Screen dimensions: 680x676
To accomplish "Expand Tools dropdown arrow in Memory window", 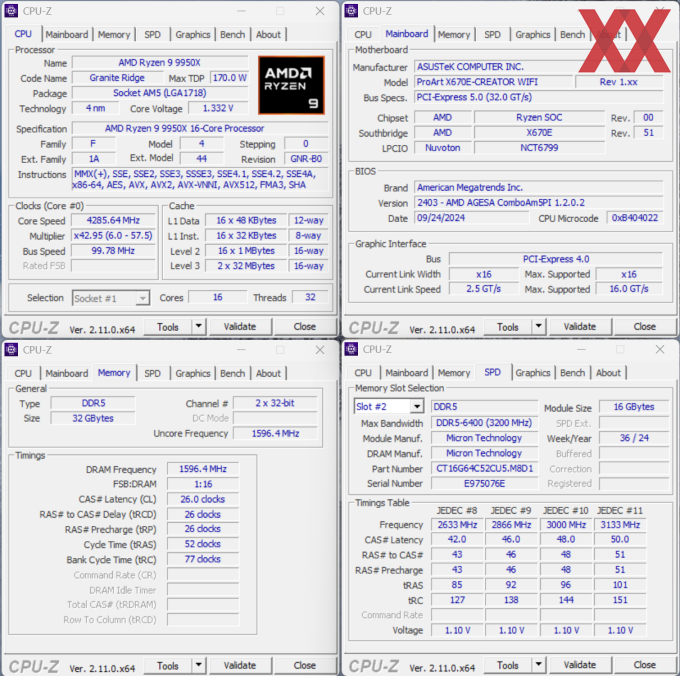I will click(199, 665).
